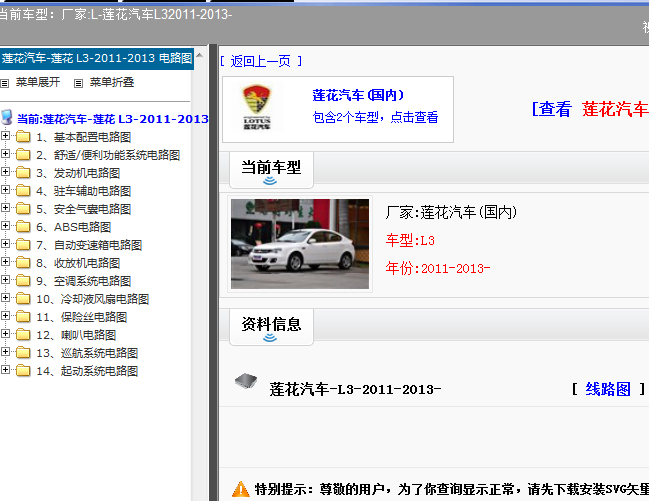Click folder icon of 4、驻车辅助电路图

23,190
